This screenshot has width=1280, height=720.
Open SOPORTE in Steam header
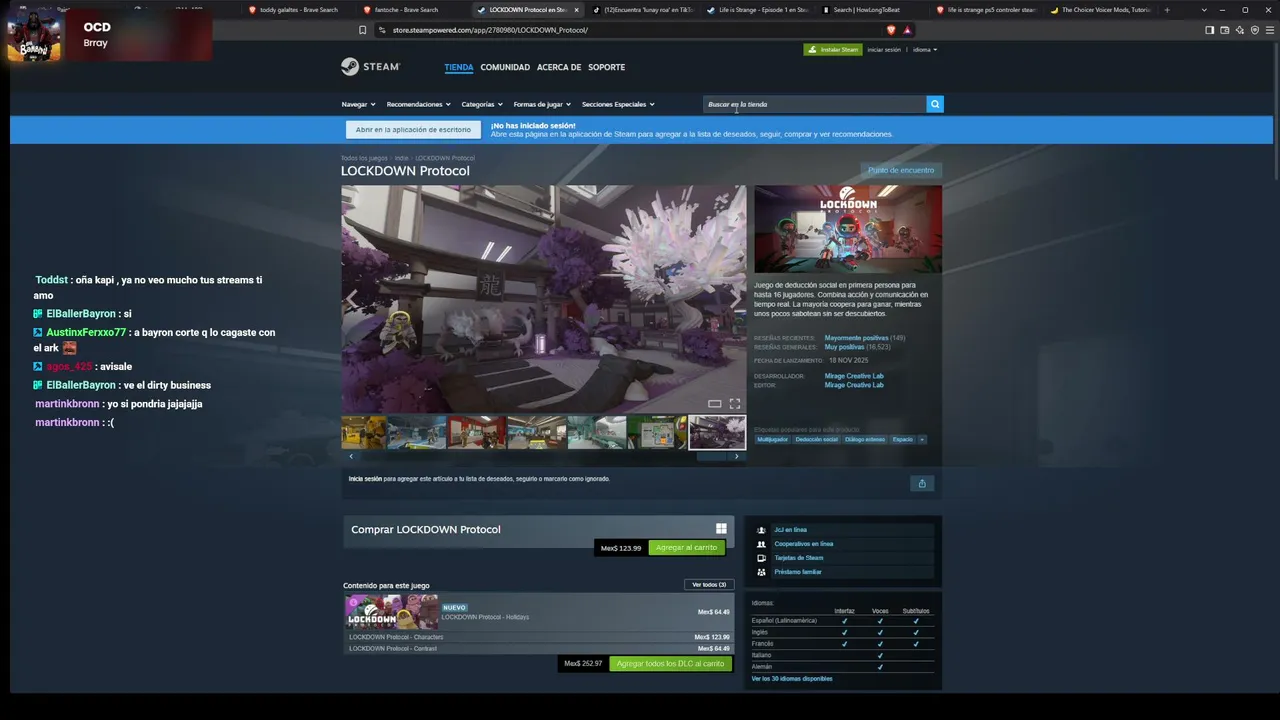coord(606,67)
